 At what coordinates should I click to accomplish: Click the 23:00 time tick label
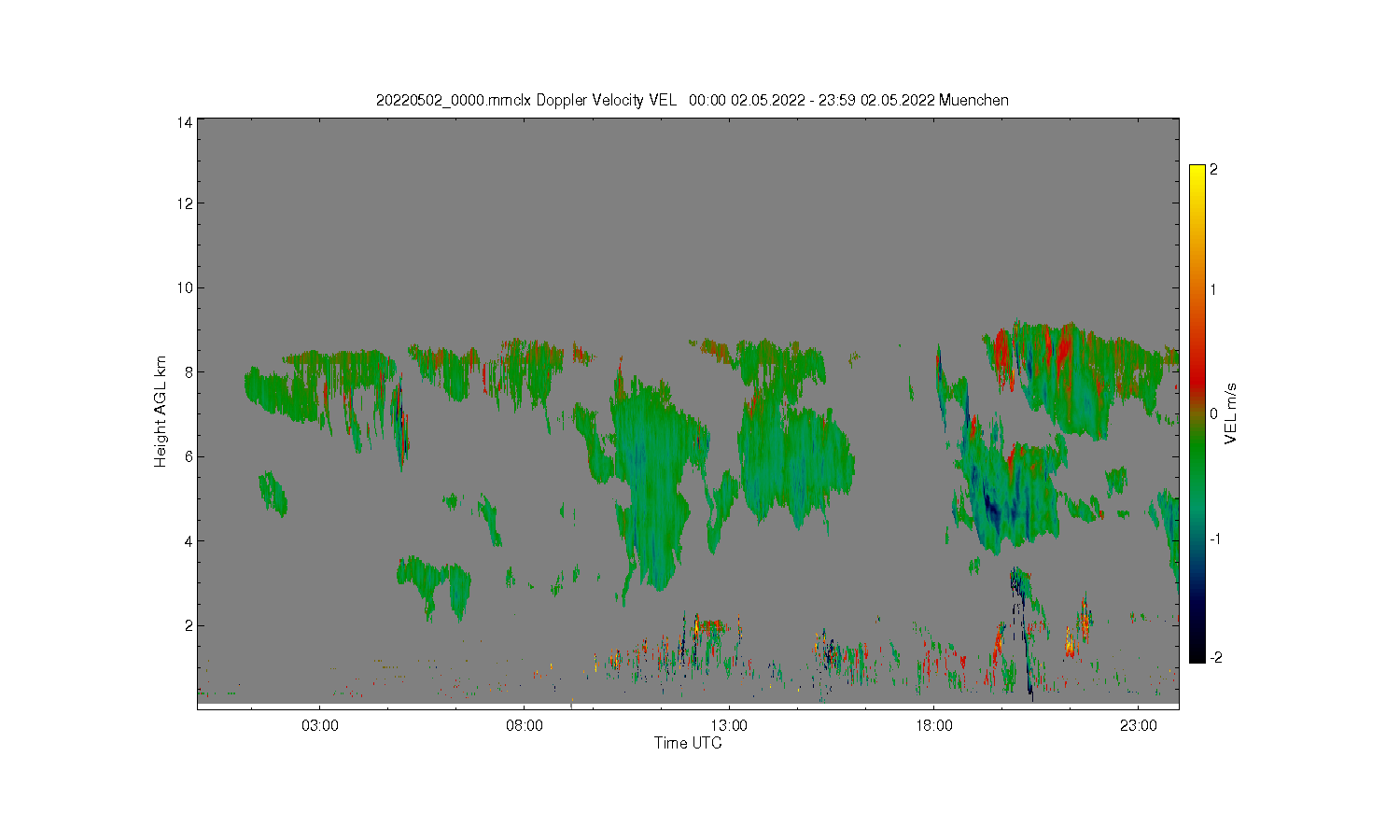[x=1138, y=725]
